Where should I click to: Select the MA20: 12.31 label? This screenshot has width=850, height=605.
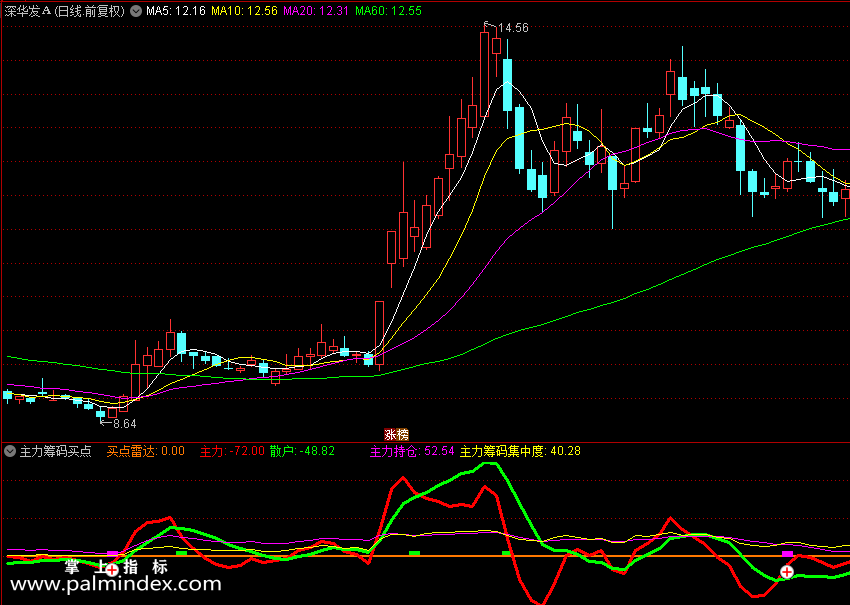click(316, 11)
